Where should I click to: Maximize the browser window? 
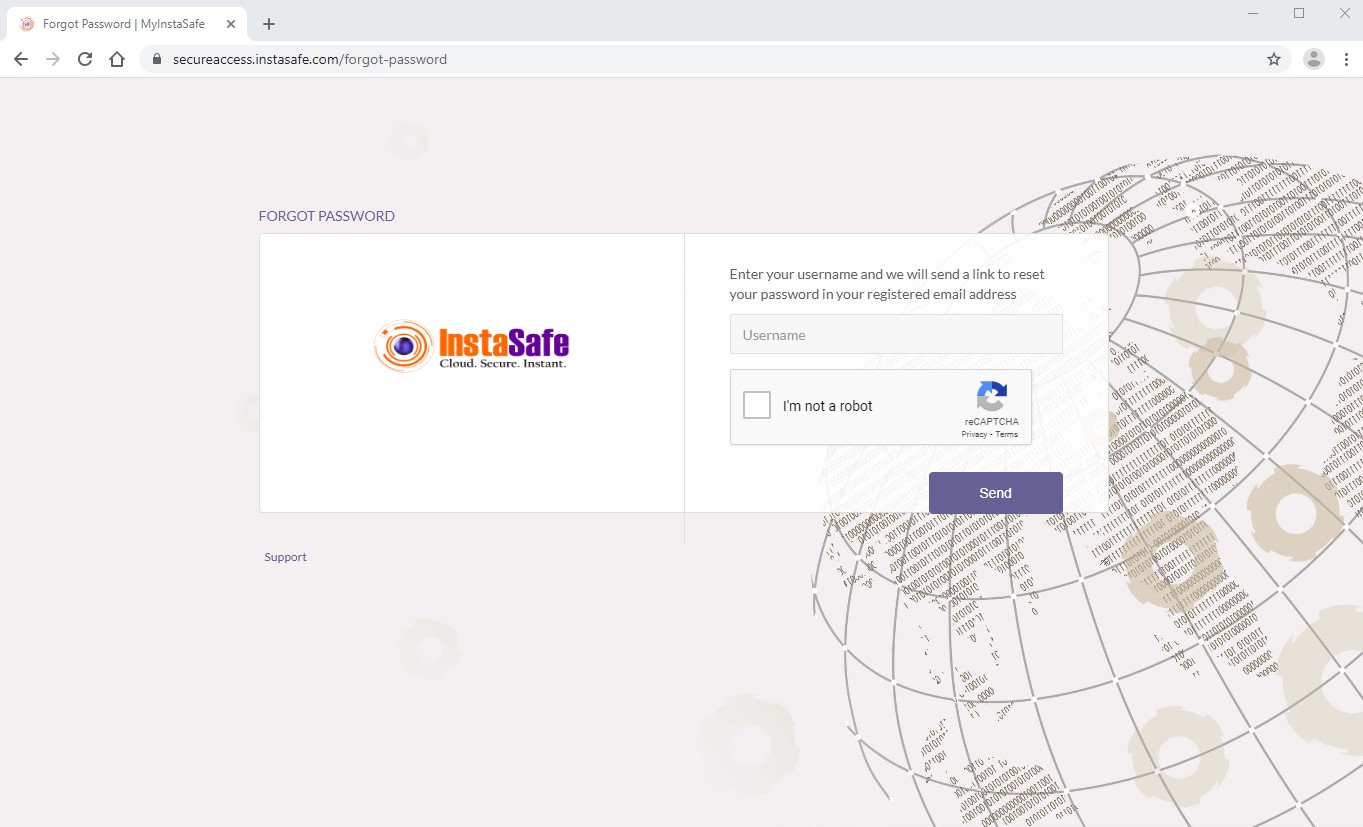[x=1299, y=13]
